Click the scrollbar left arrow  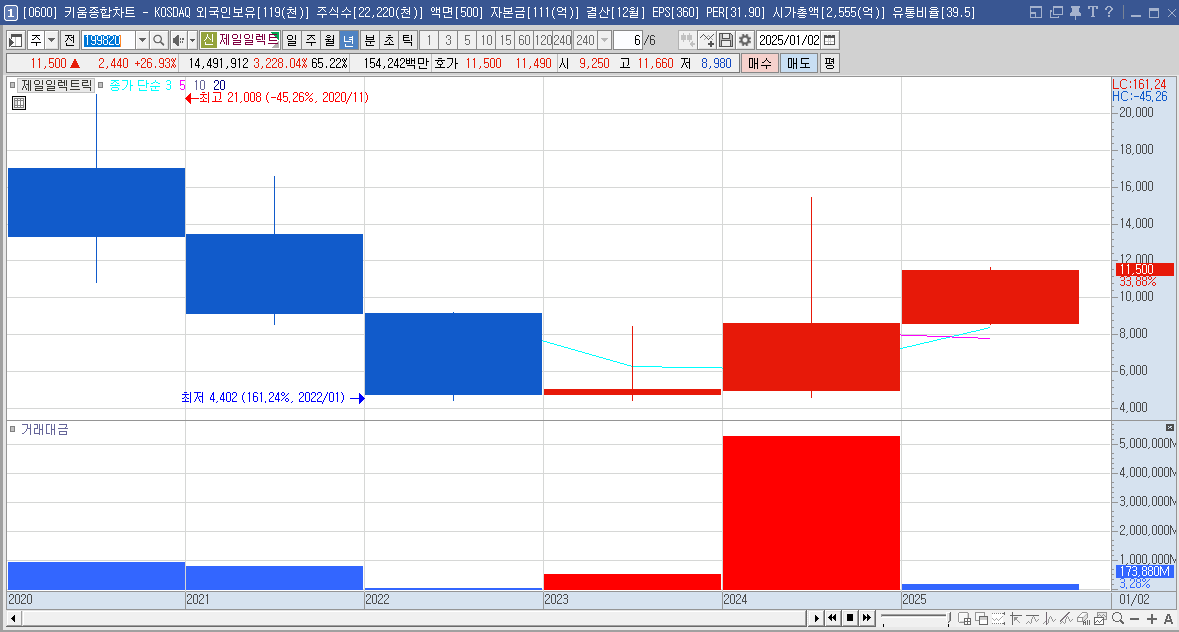pyautogui.click(x=13, y=618)
